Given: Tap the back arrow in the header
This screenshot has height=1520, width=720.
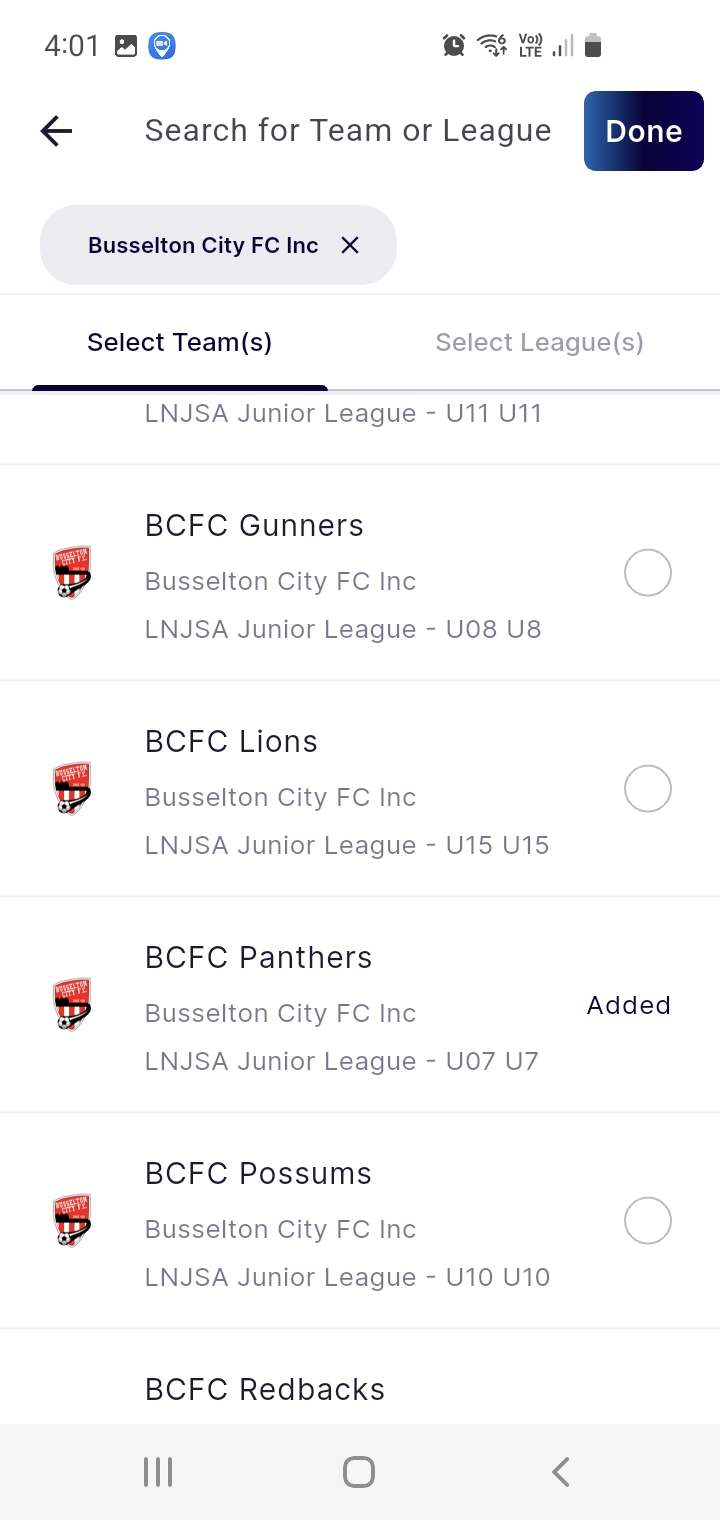Looking at the screenshot, I should pos(56,131).
